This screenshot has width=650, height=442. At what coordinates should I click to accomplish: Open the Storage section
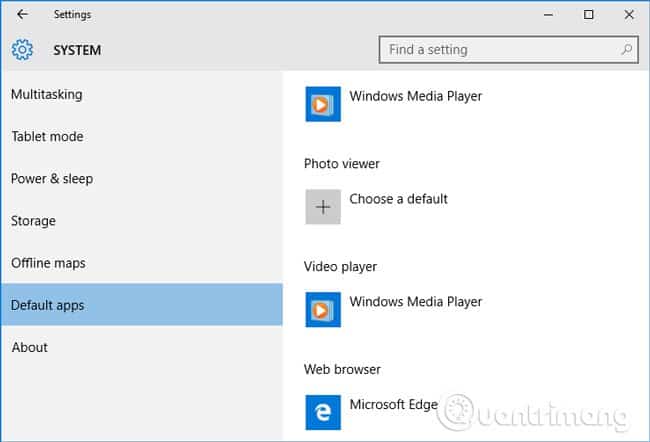[x=33, y=220]
